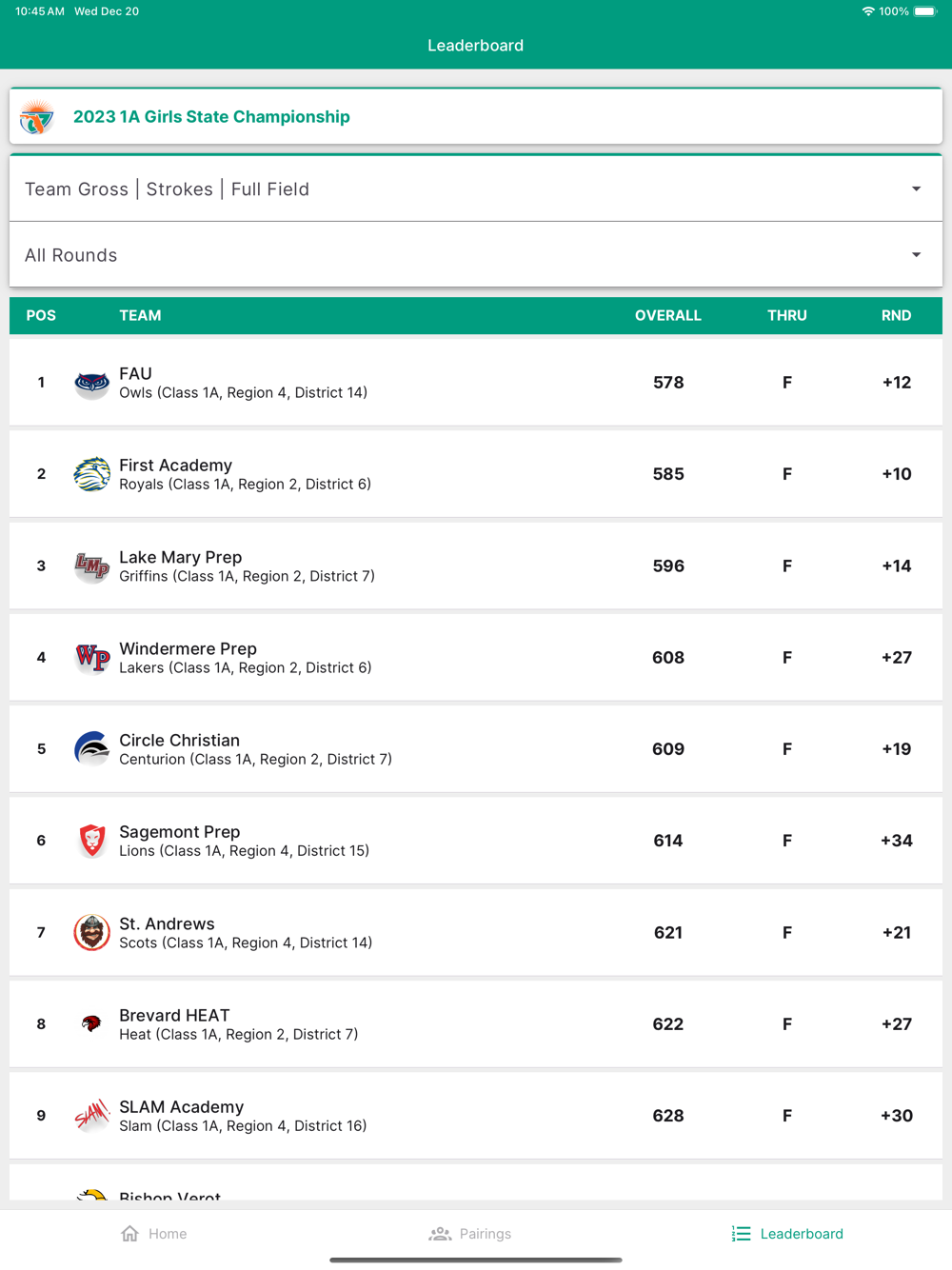This screenshot has height=1270, width=952.
Task: Open the 2023 1A Girls State Championship link
Action: 211,117
